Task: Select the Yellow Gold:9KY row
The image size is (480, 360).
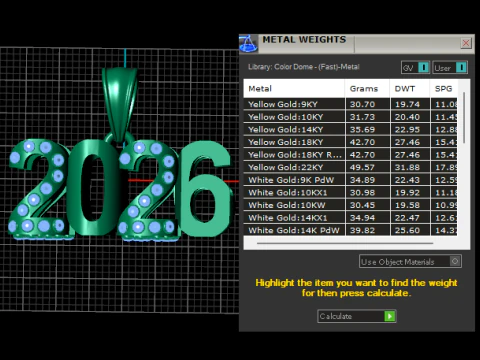Action: [350, 104]
